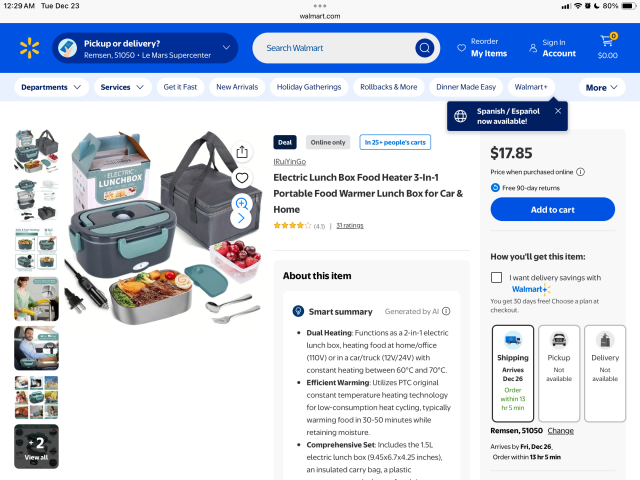
Task: Open price info icon beside purchased online
Action: click(x=580, y=172)
